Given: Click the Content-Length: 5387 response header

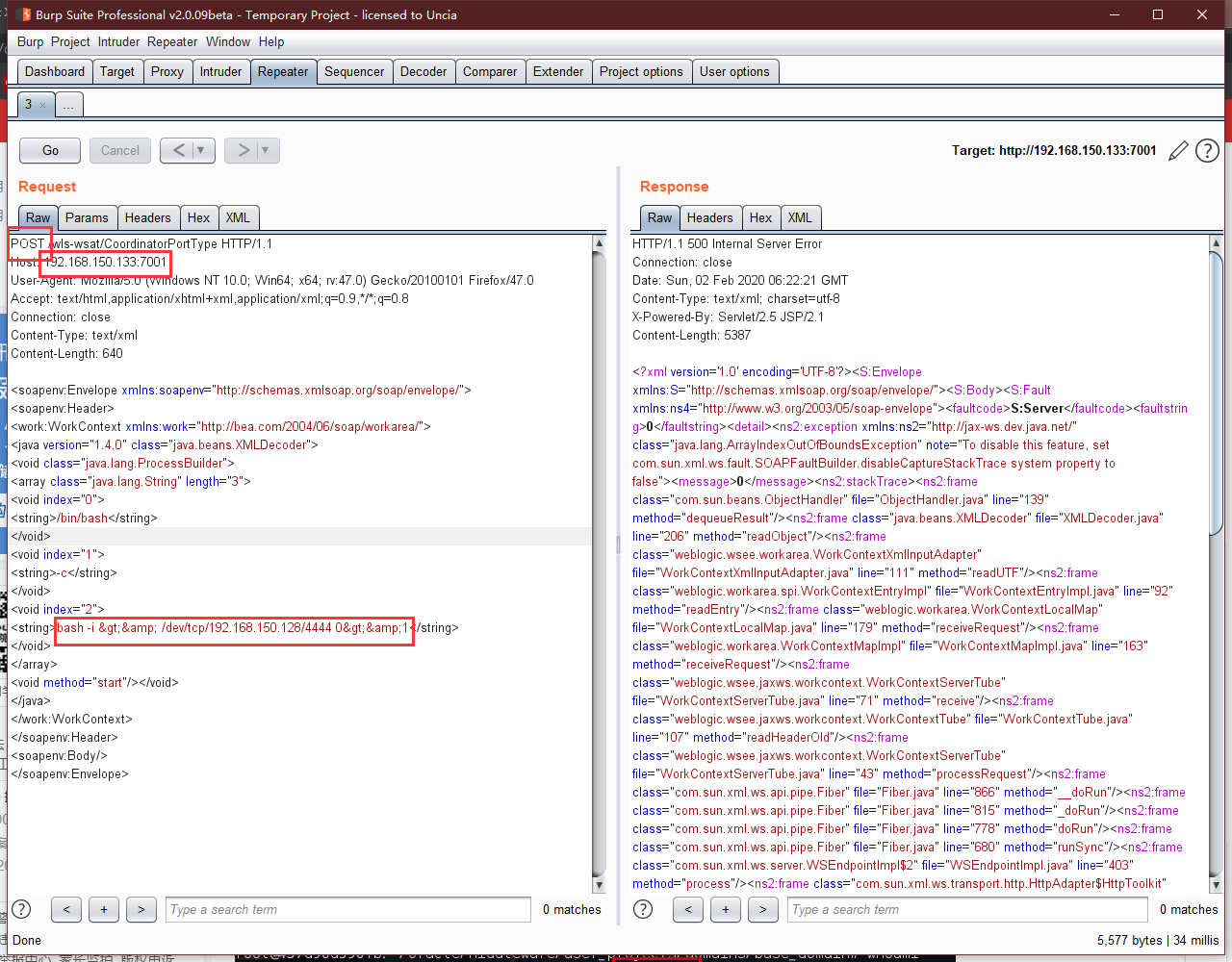Looking at the screenshot, I should pyautogui.click(x=691, y=335).
